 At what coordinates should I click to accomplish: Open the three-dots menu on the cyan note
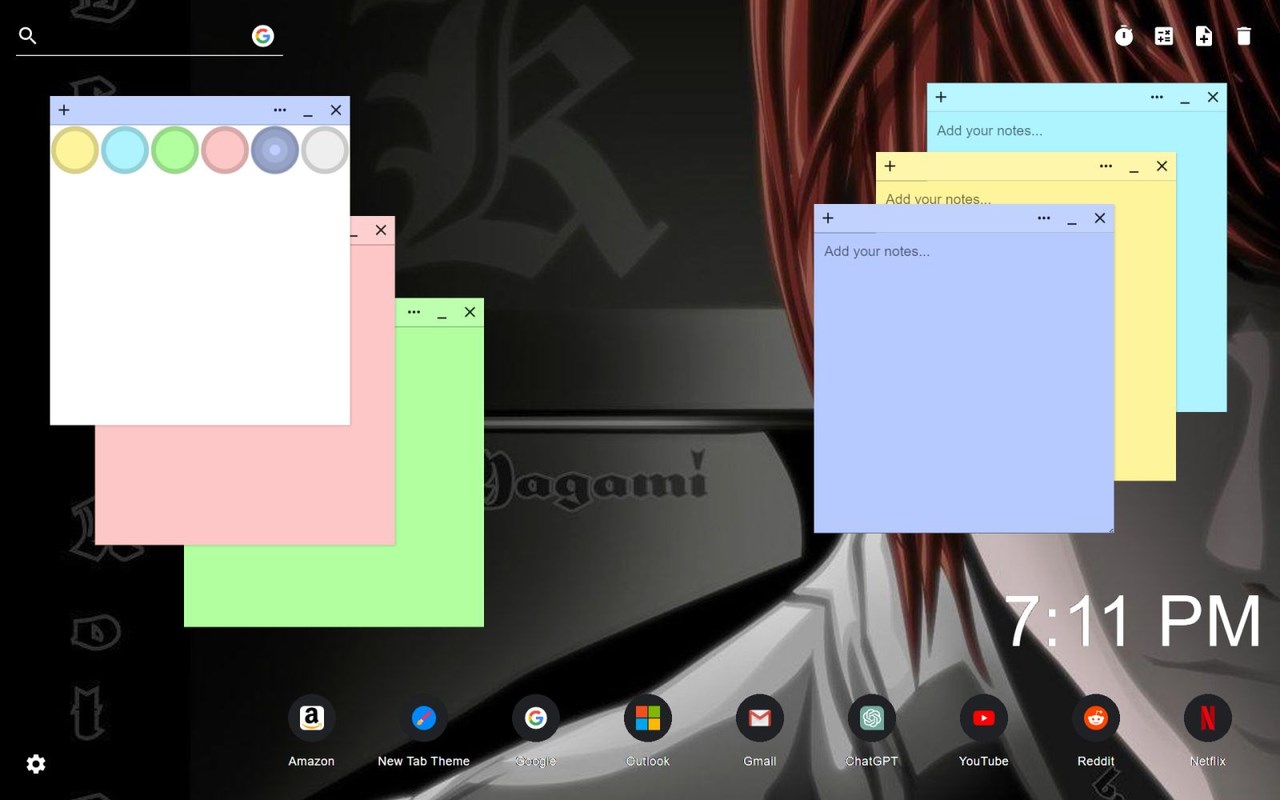pos(1157,97)
